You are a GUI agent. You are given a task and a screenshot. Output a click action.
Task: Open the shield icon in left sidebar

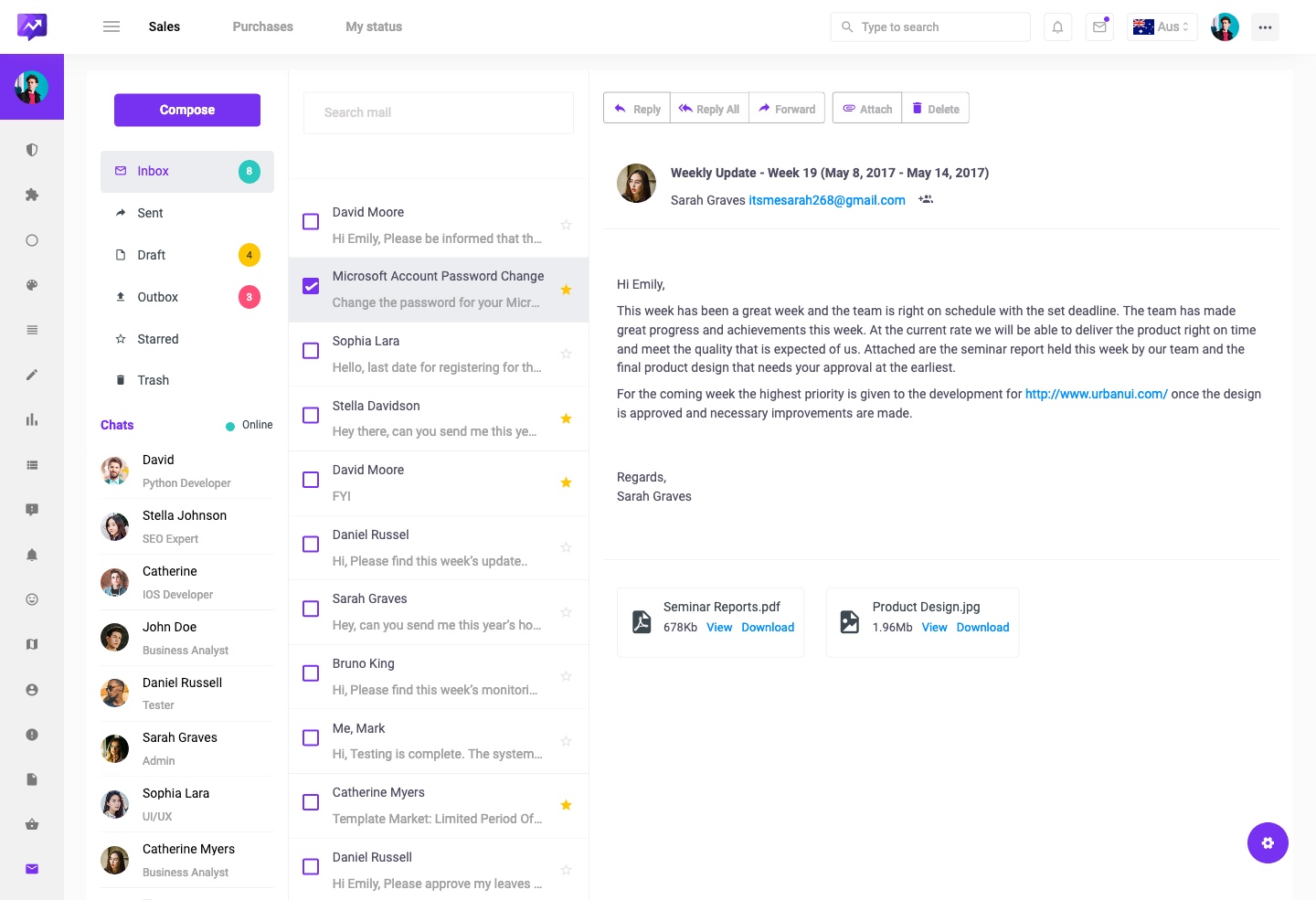click(32, 150)
